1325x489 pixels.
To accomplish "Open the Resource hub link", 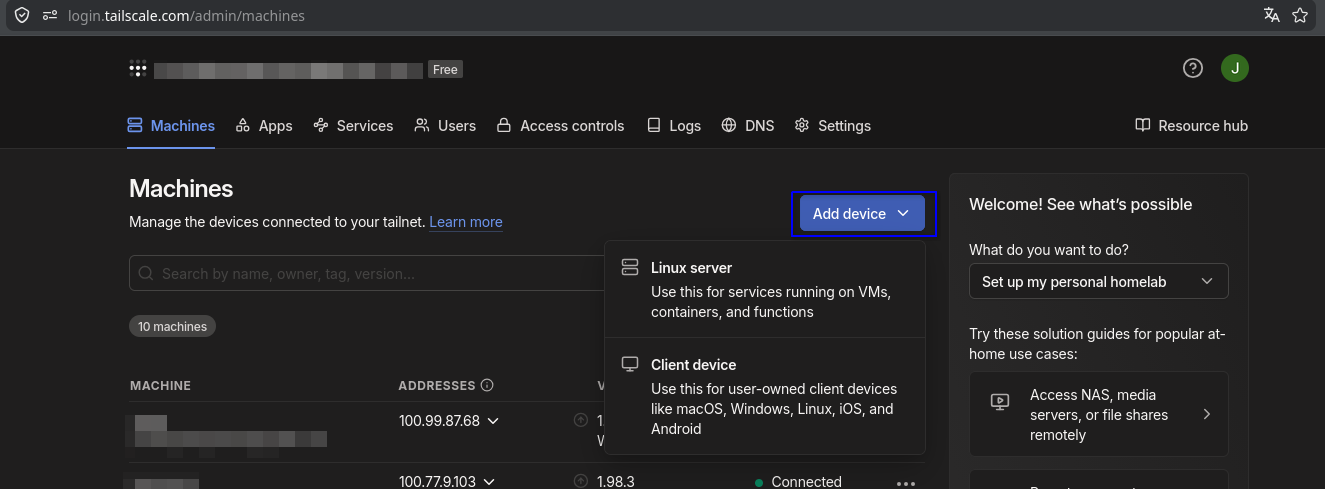I will (x=1192, y=125).
